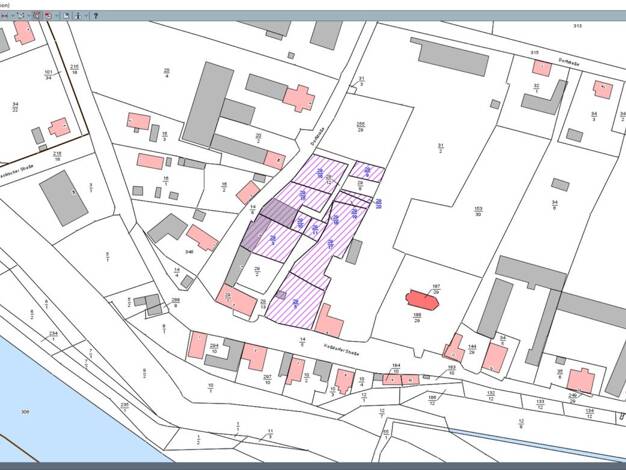Click the red toolbar icon beside selection frame
Image resolution: width=626 pixels, height=470 pixels.
pyautogui.click(x=37, y=16)
